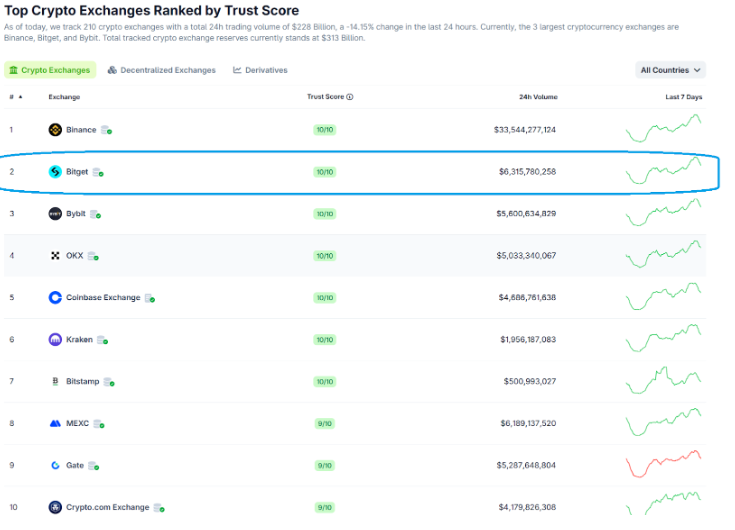This screenshot has height=530, width=735.
Task: Sort by the Trust Score column header
Action: click(325, 97)
